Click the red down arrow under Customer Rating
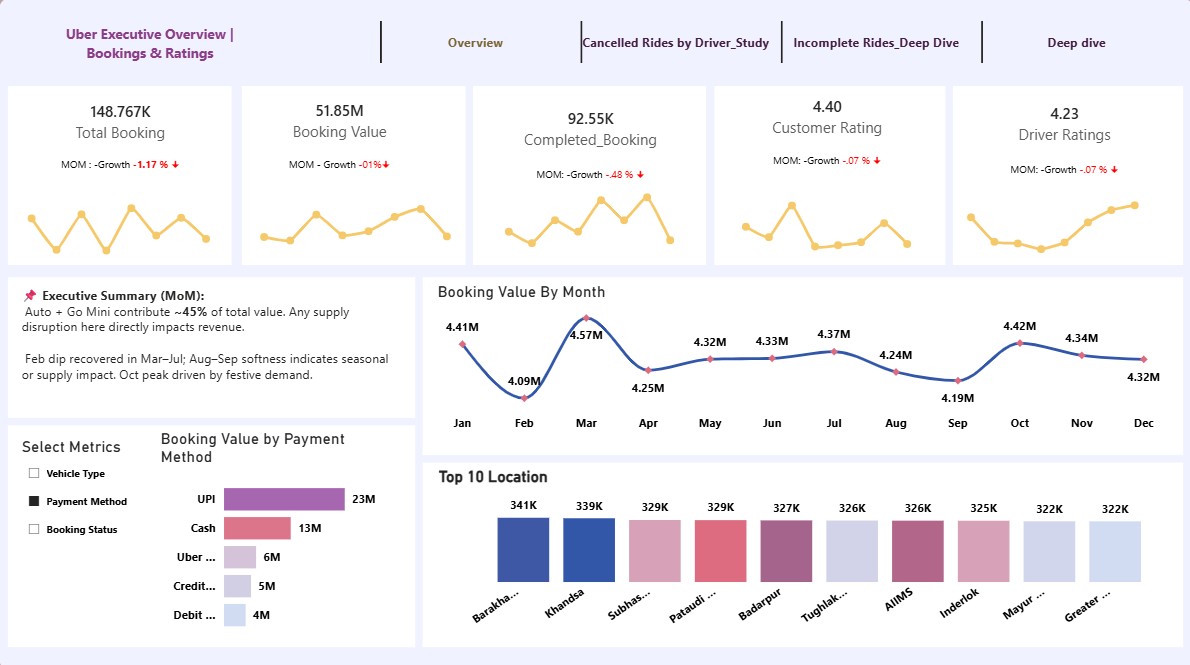 point(877,161)
